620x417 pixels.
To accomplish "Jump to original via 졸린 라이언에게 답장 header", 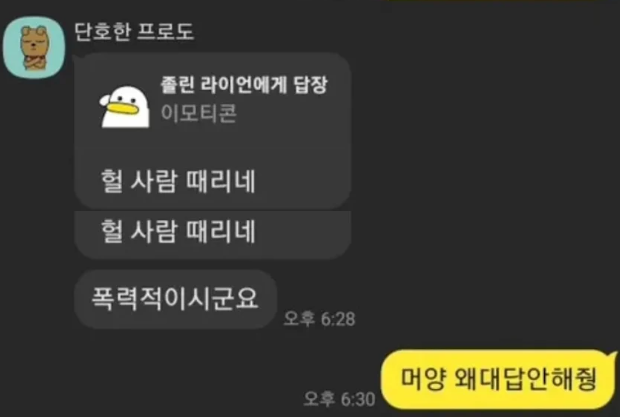I will [x=244, y=84].
